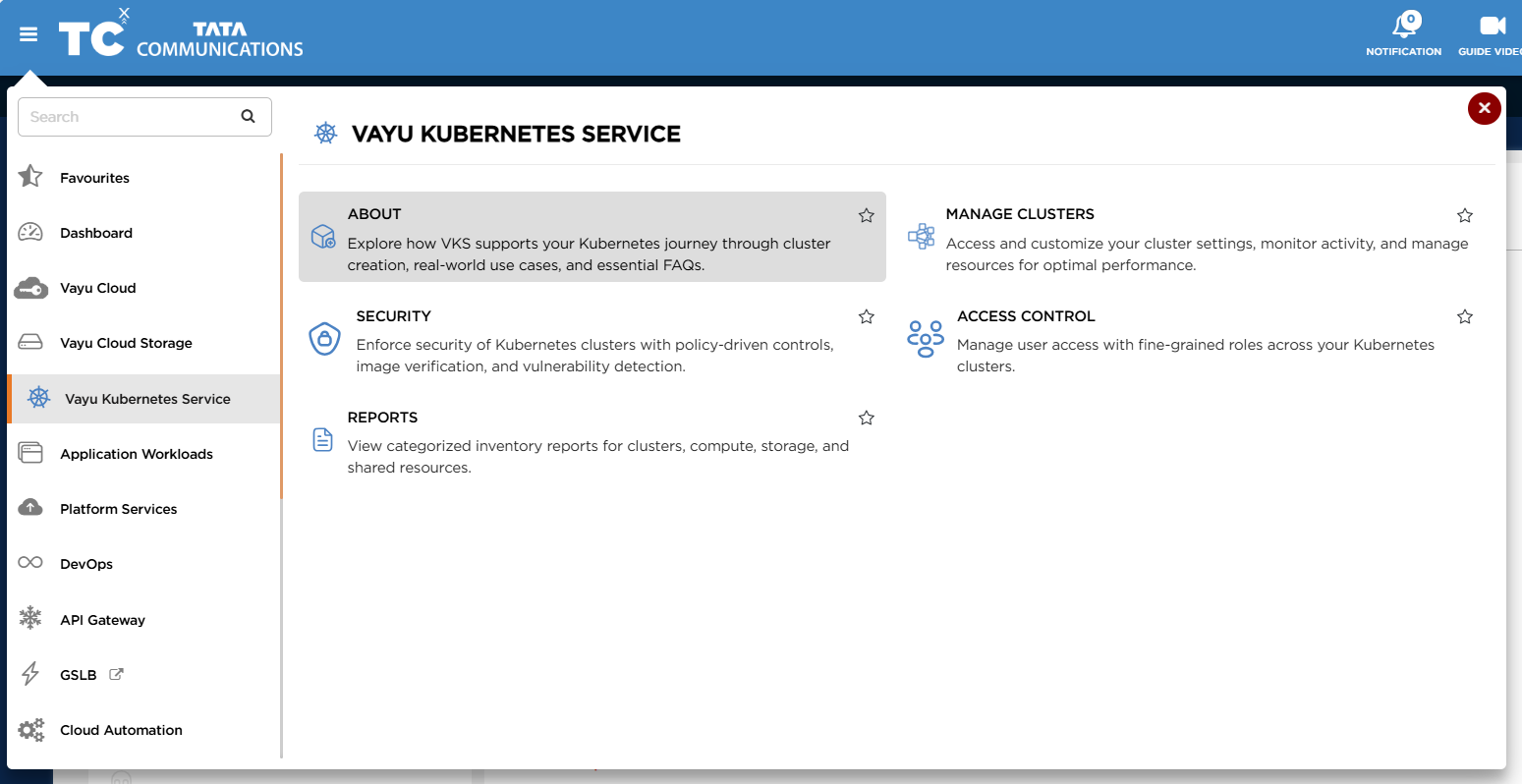The image size is (1522, 784).
Task: Close the menu panel with red X
Action: [1484, 108]
